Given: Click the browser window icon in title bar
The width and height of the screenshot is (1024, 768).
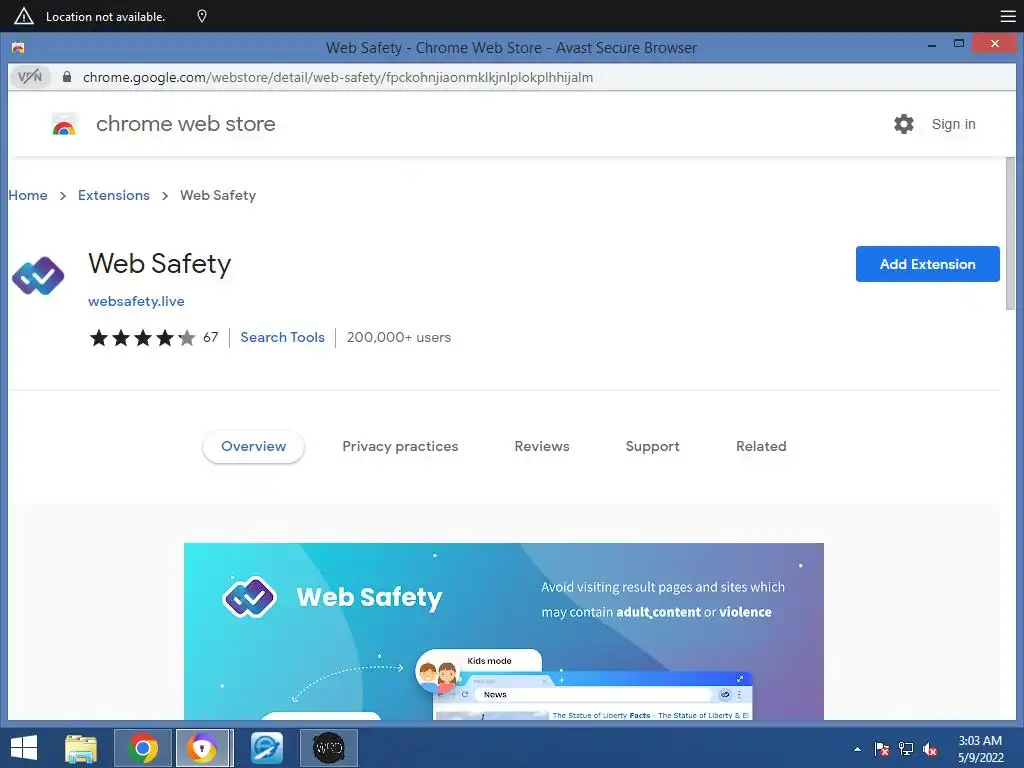Looking at the screenshot, I should 18,48.
